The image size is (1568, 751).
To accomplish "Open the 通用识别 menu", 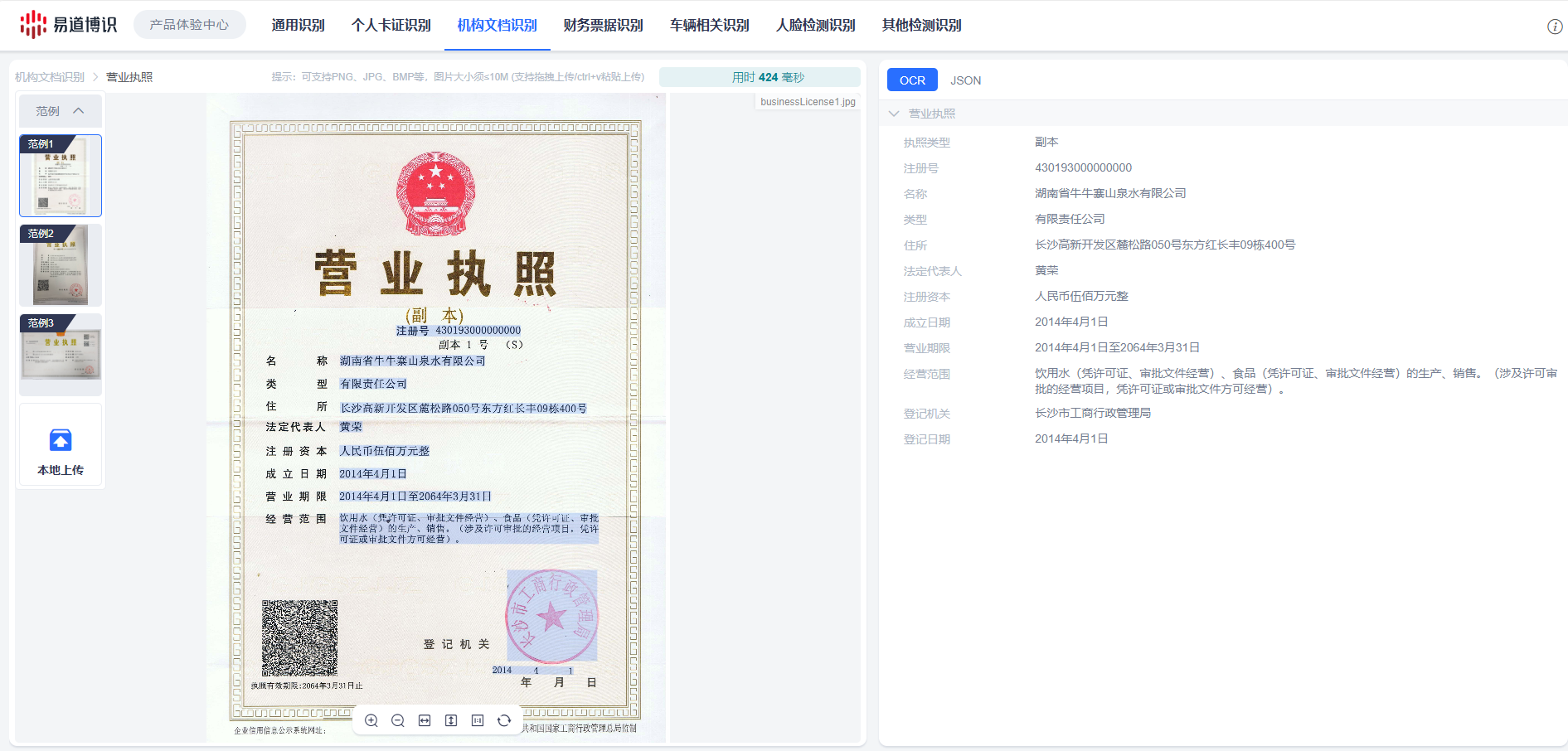I will [x=298, y=26].
